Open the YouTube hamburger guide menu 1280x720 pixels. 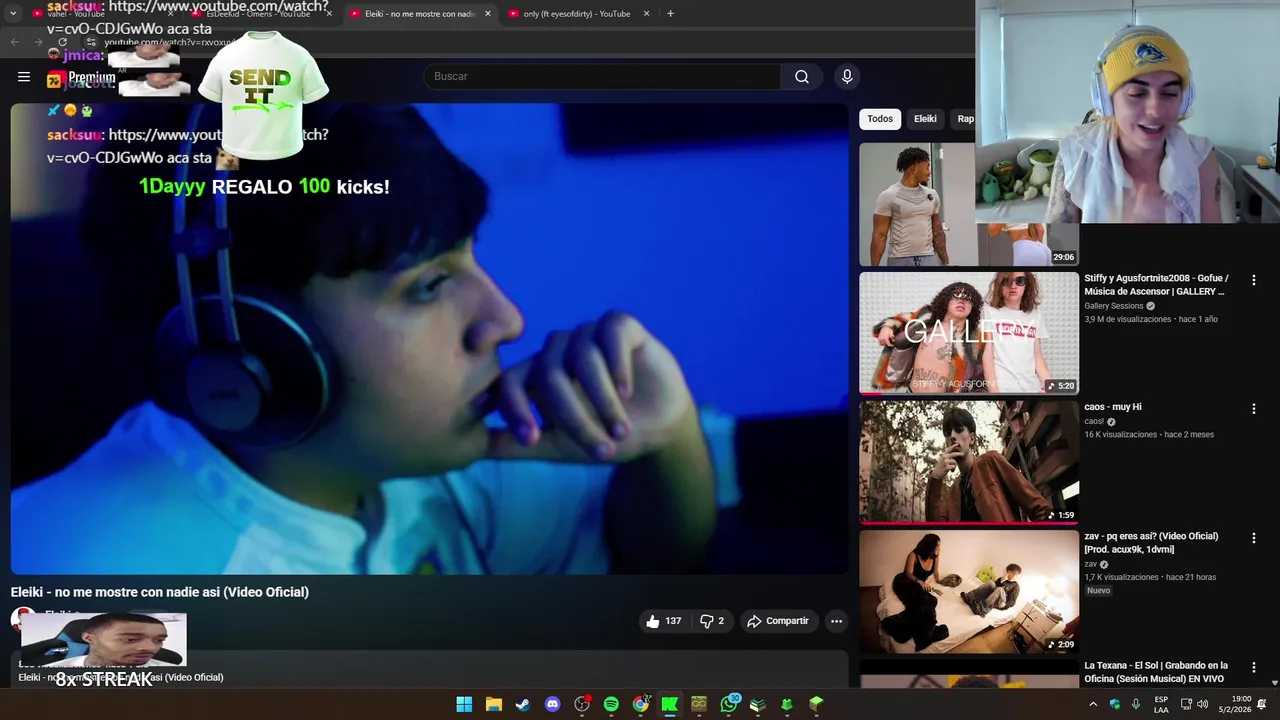click(24, 77)
